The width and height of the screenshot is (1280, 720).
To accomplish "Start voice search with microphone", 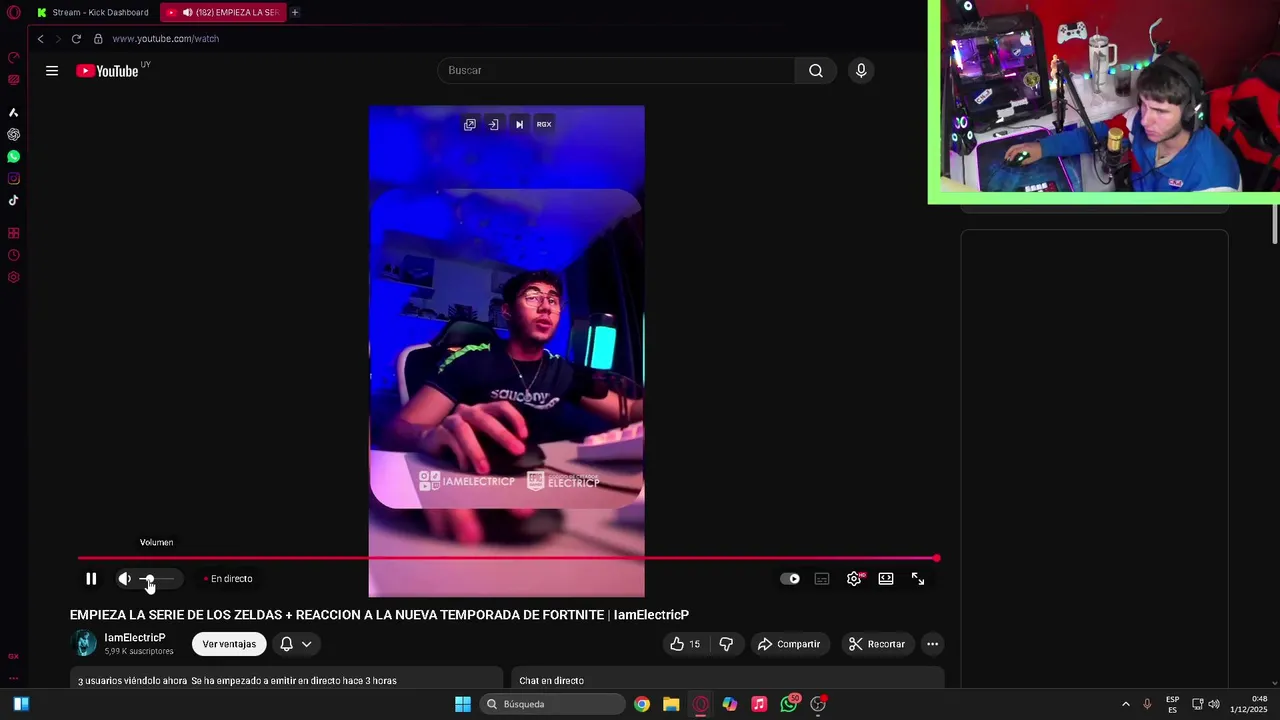I will pos(861,71).
